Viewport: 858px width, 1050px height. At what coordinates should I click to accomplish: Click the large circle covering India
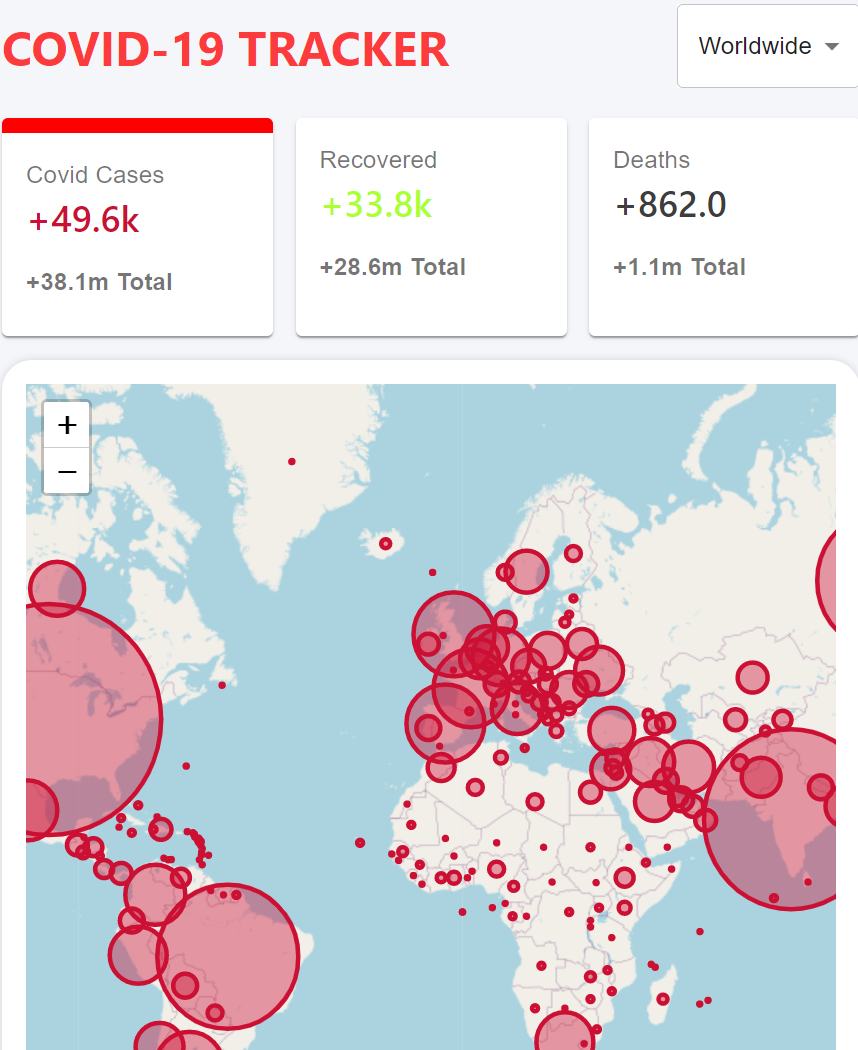[x=790, y=818]
